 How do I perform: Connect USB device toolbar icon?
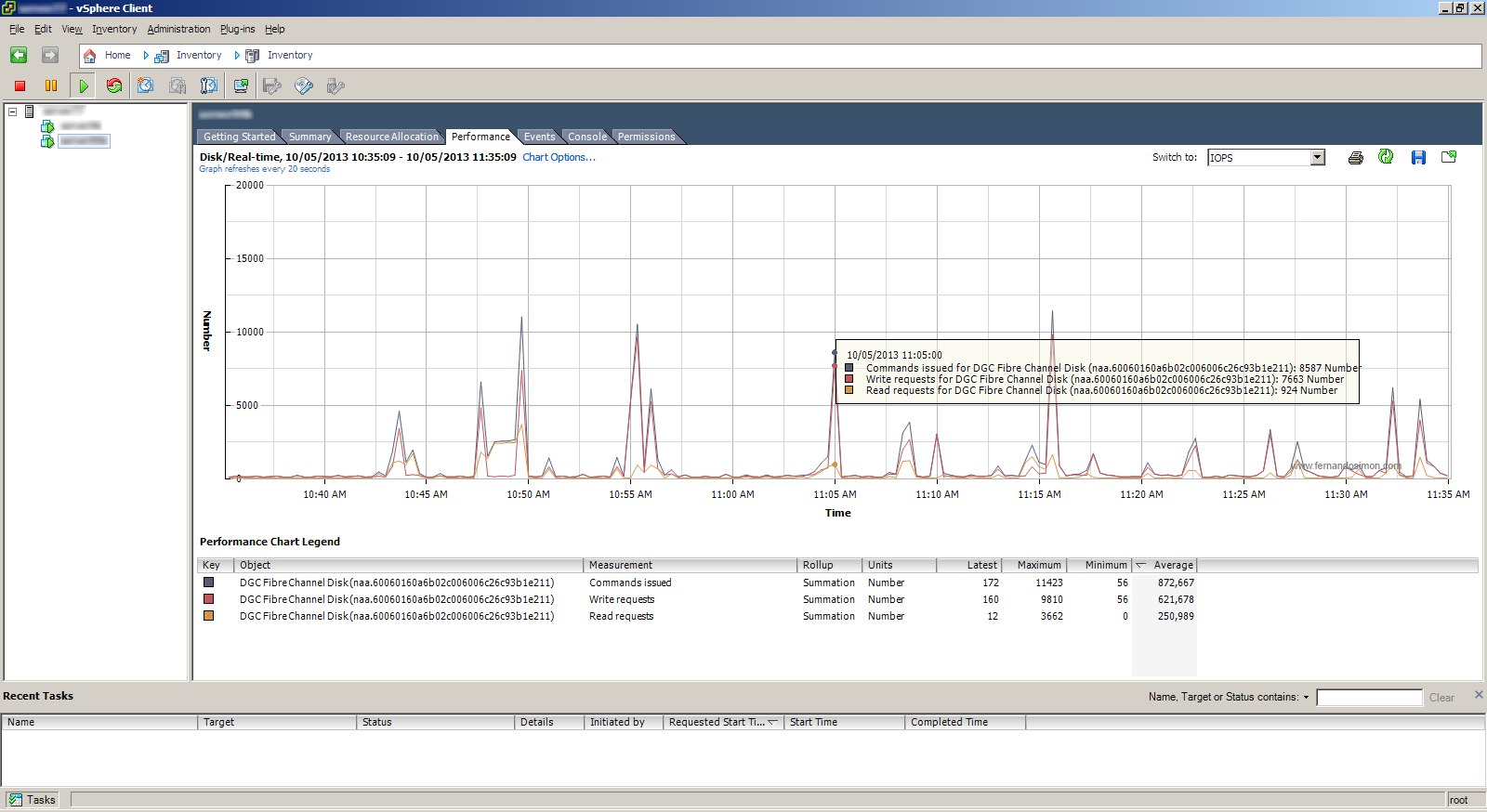(336, 86)
